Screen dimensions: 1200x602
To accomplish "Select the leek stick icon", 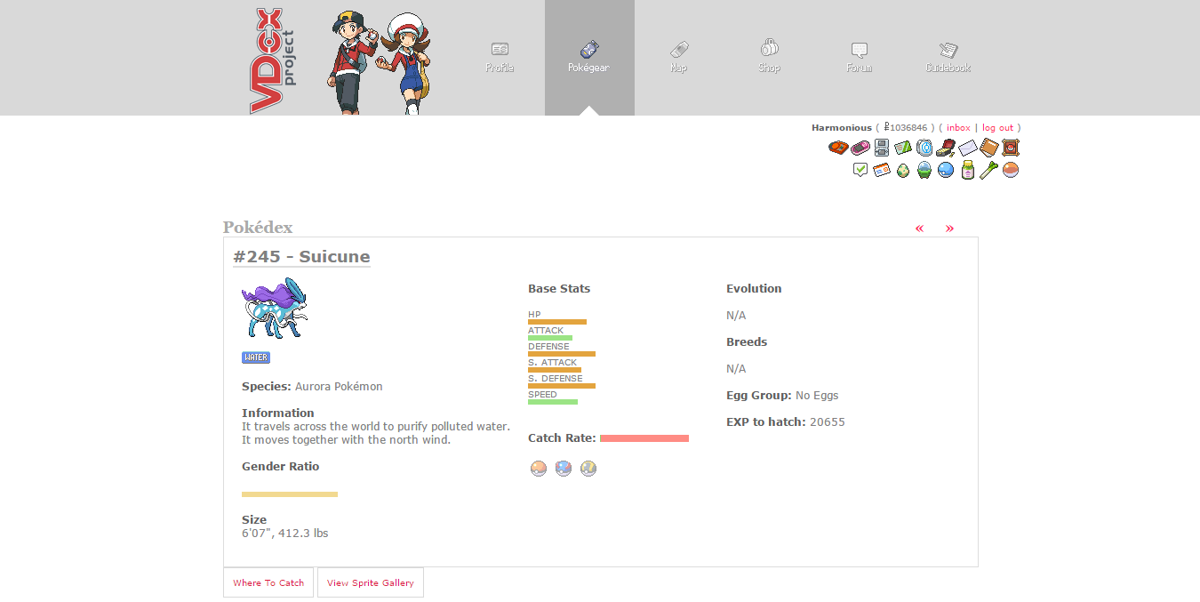I will (x=989, y=170).
